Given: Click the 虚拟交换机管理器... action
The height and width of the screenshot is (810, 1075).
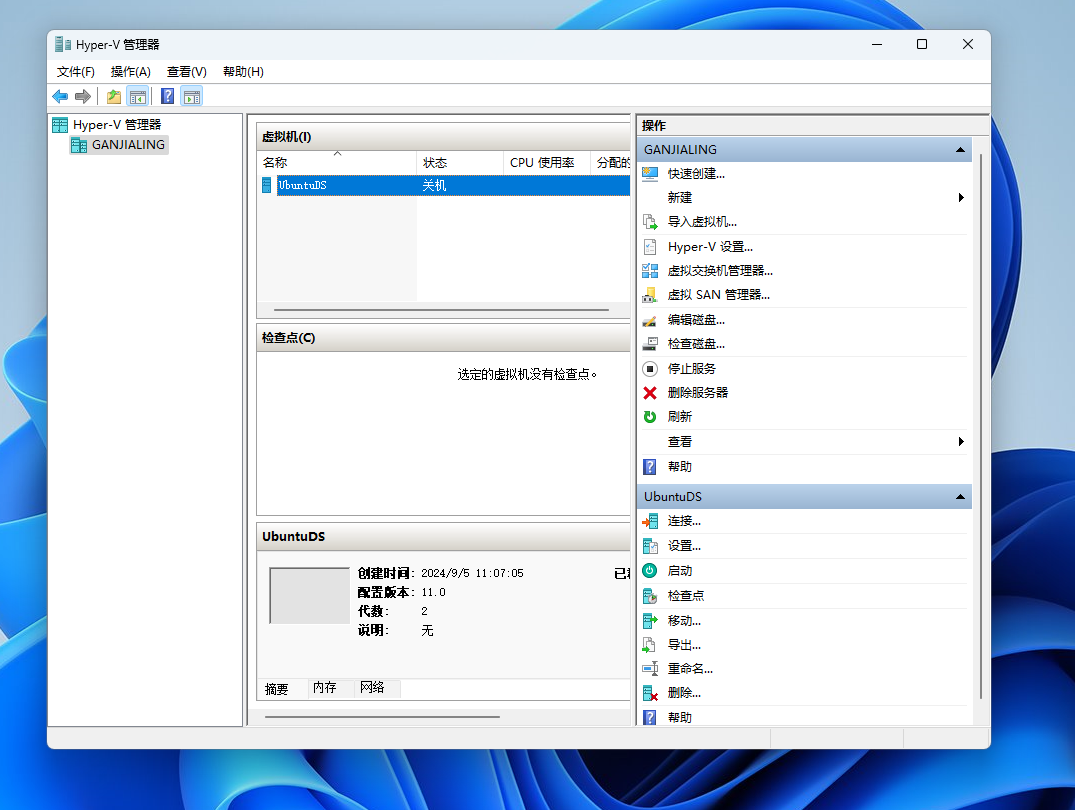Looking at the screenshot, I should pos(720,271).
